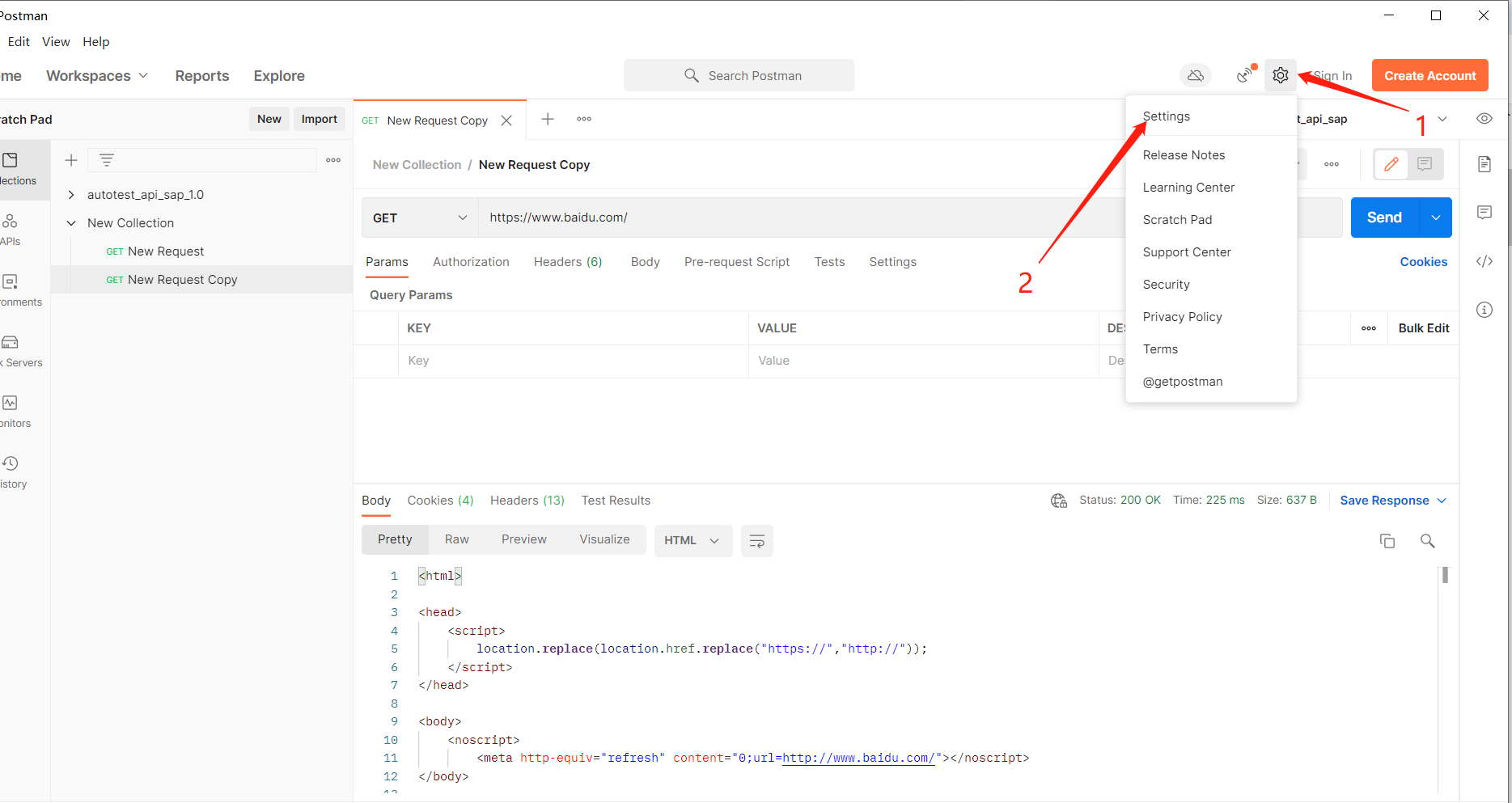The width and height of the screenshot is (1512, 803).
Task: Click the Import button
Action: click(x=319, y=119)
